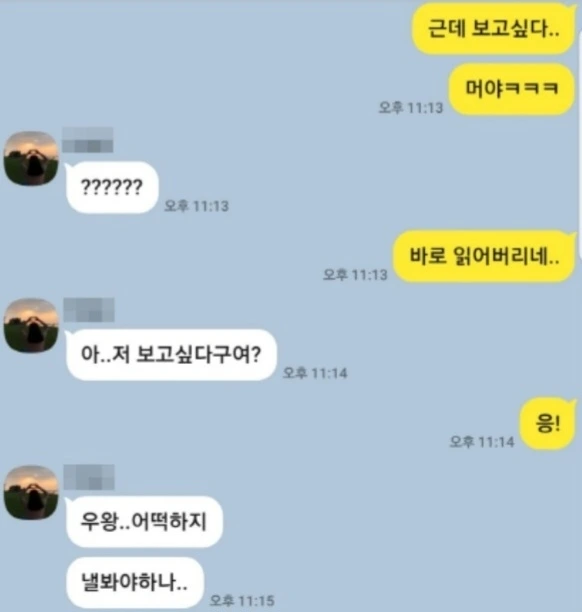Click the 오후 11:14 timestamp beside 아..저 보고싶다구여?
The width and height of the screenshot is (582, 612).
pos(315,373)
